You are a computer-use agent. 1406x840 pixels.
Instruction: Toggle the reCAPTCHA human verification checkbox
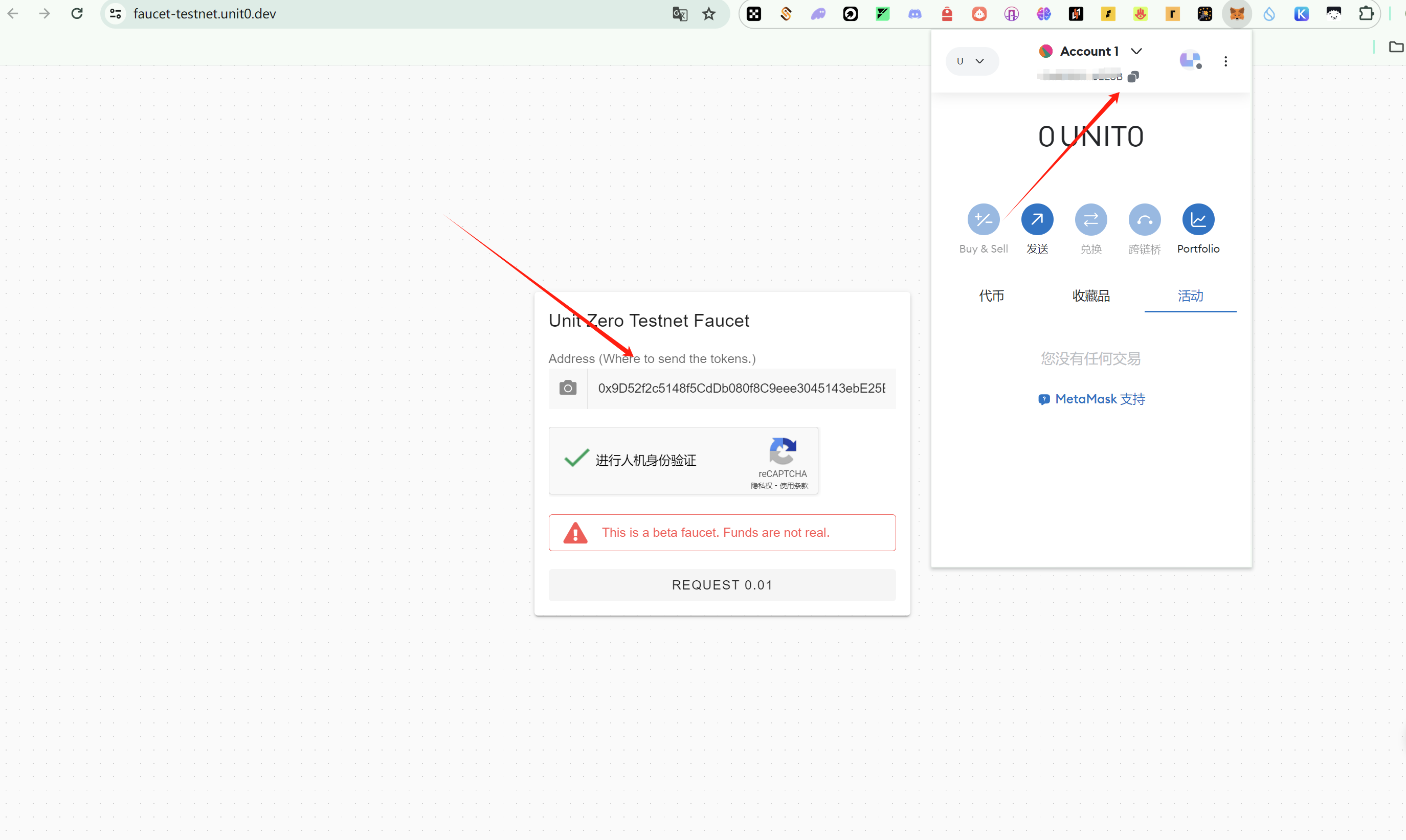(x=576, y=459)
